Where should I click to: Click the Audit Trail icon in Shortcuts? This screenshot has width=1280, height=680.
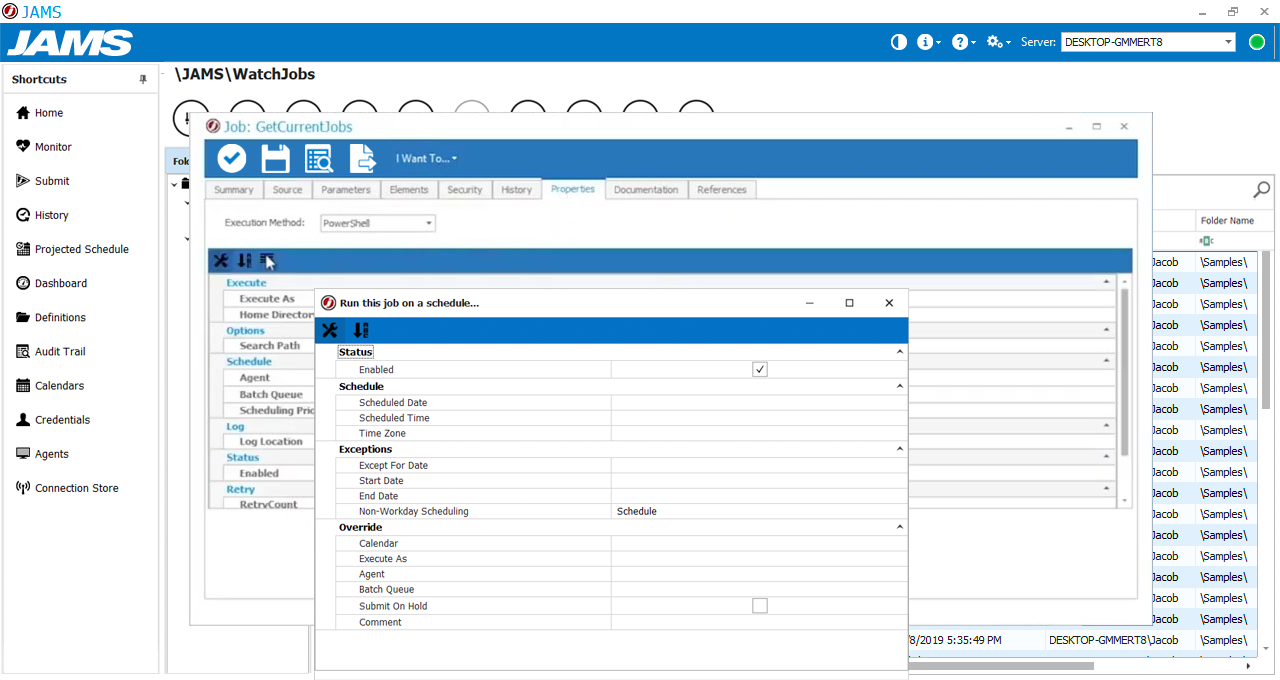tap(24, 351)
